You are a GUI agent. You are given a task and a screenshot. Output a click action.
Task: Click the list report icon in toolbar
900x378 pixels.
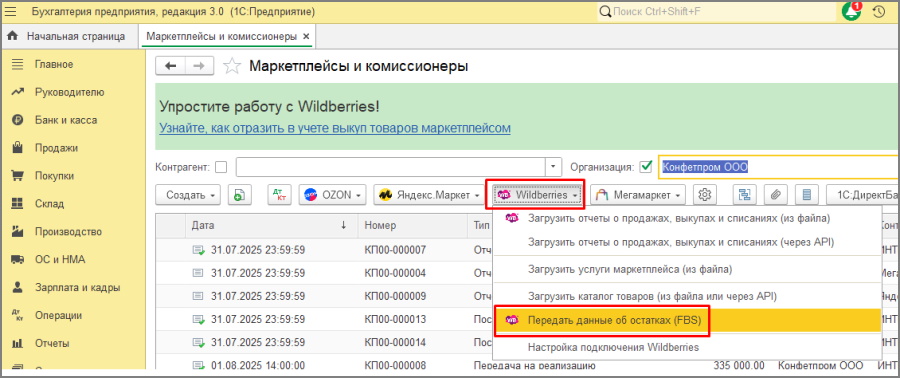(x=806, y=195)
